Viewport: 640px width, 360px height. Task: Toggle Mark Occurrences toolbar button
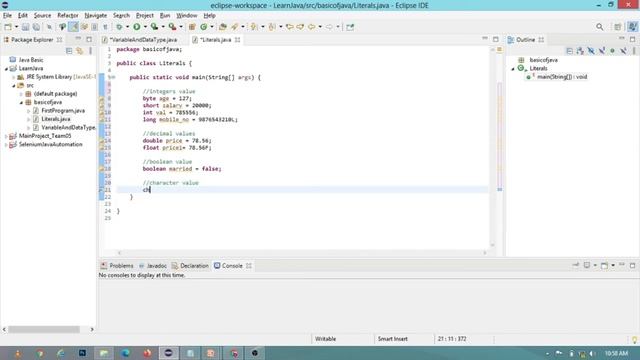[73, 27]
